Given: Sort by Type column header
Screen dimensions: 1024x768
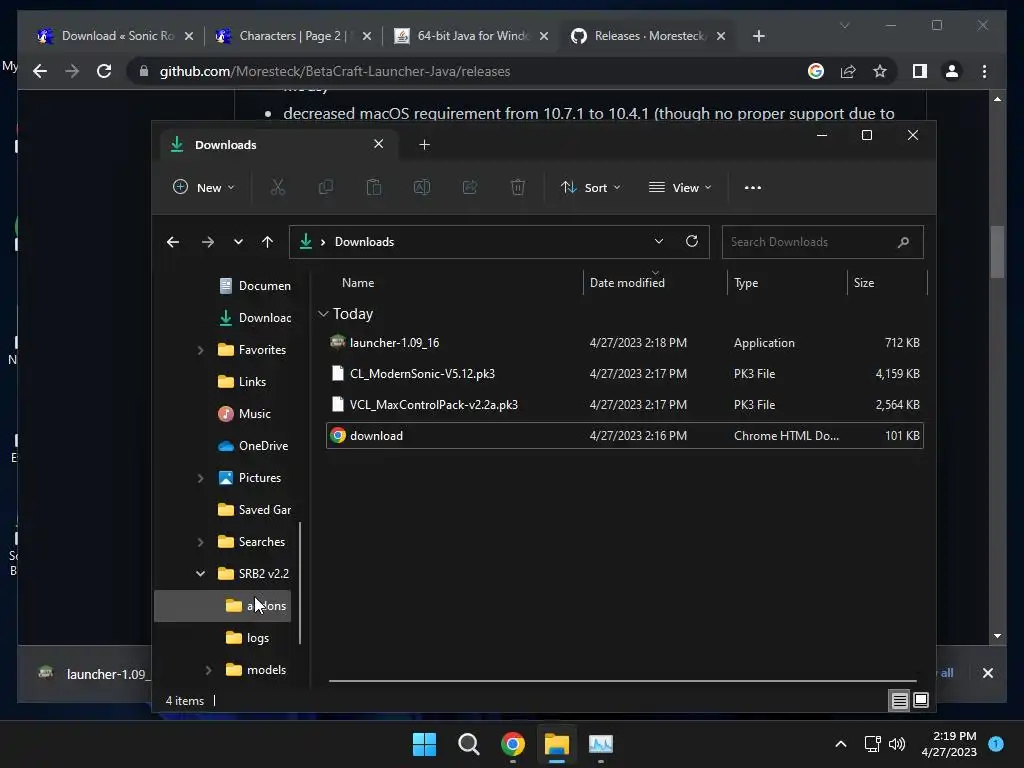Looking at the screenshot, I should click(746, 283).
